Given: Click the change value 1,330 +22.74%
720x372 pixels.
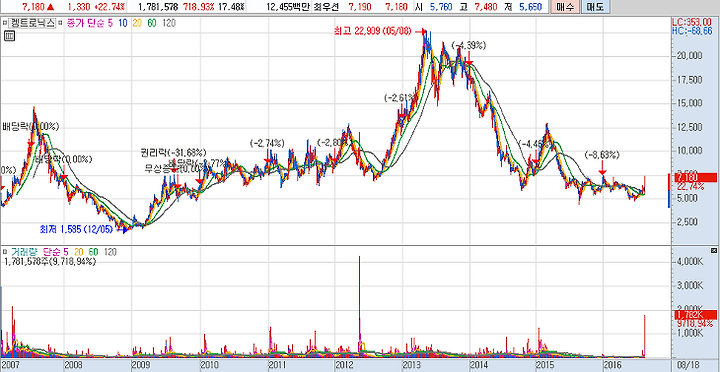Looking at the screenshot, I should 96,6.
